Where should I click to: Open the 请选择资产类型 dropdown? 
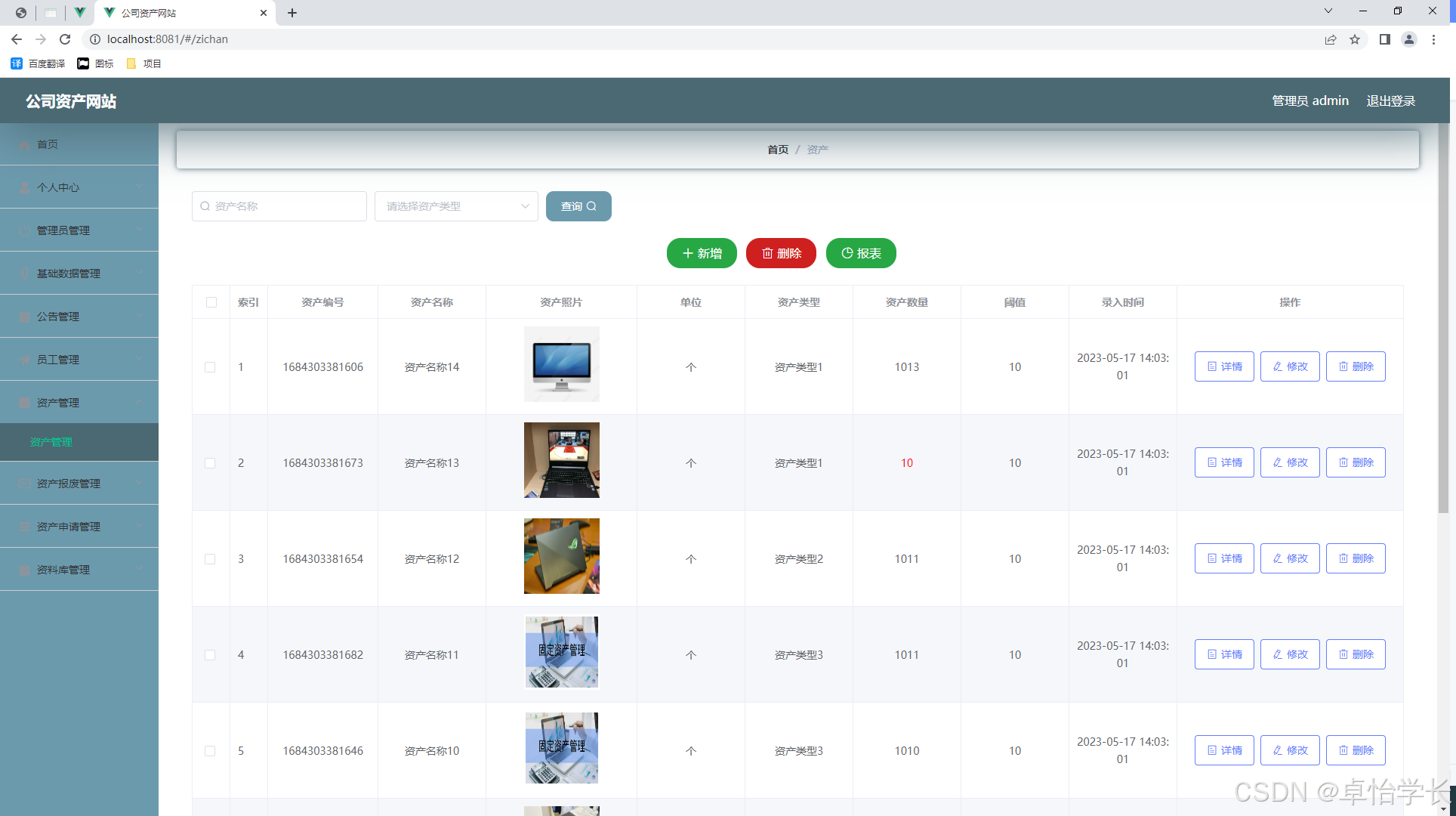[456, 206]
